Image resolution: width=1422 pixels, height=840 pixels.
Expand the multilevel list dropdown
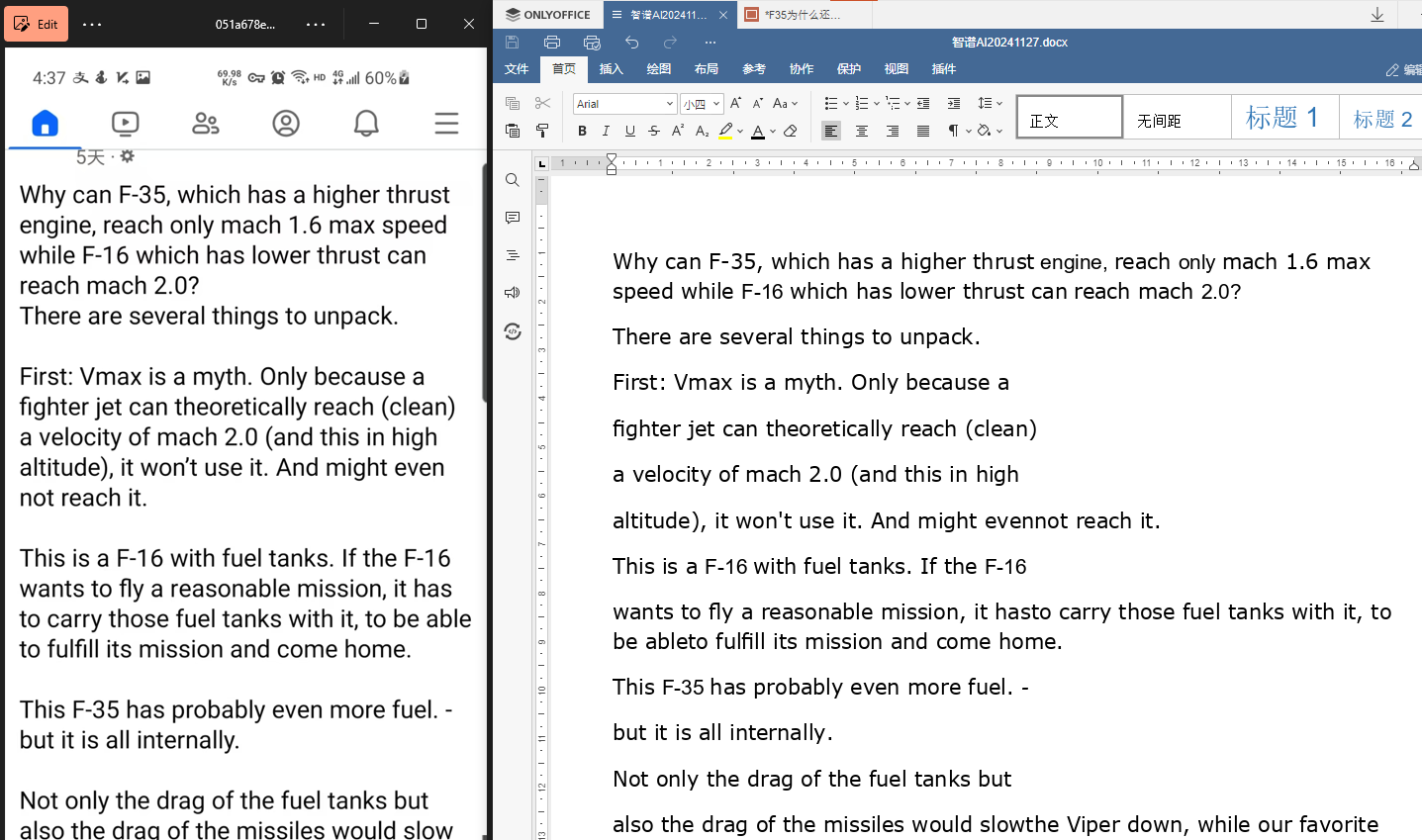(x=906, y=103)
